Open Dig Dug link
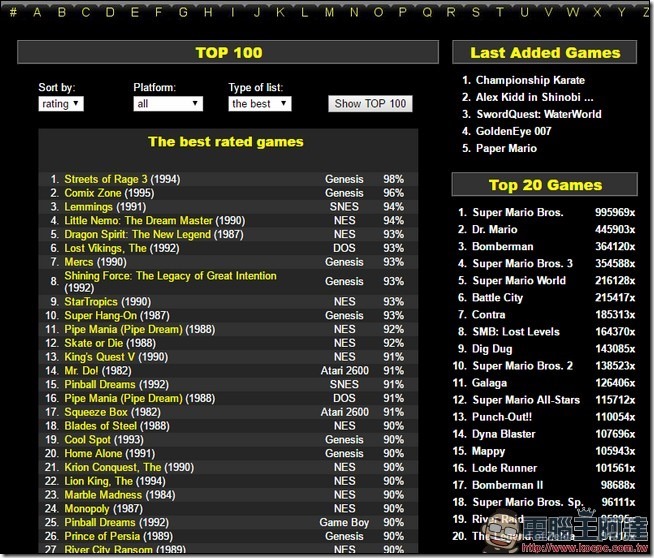 492,349
